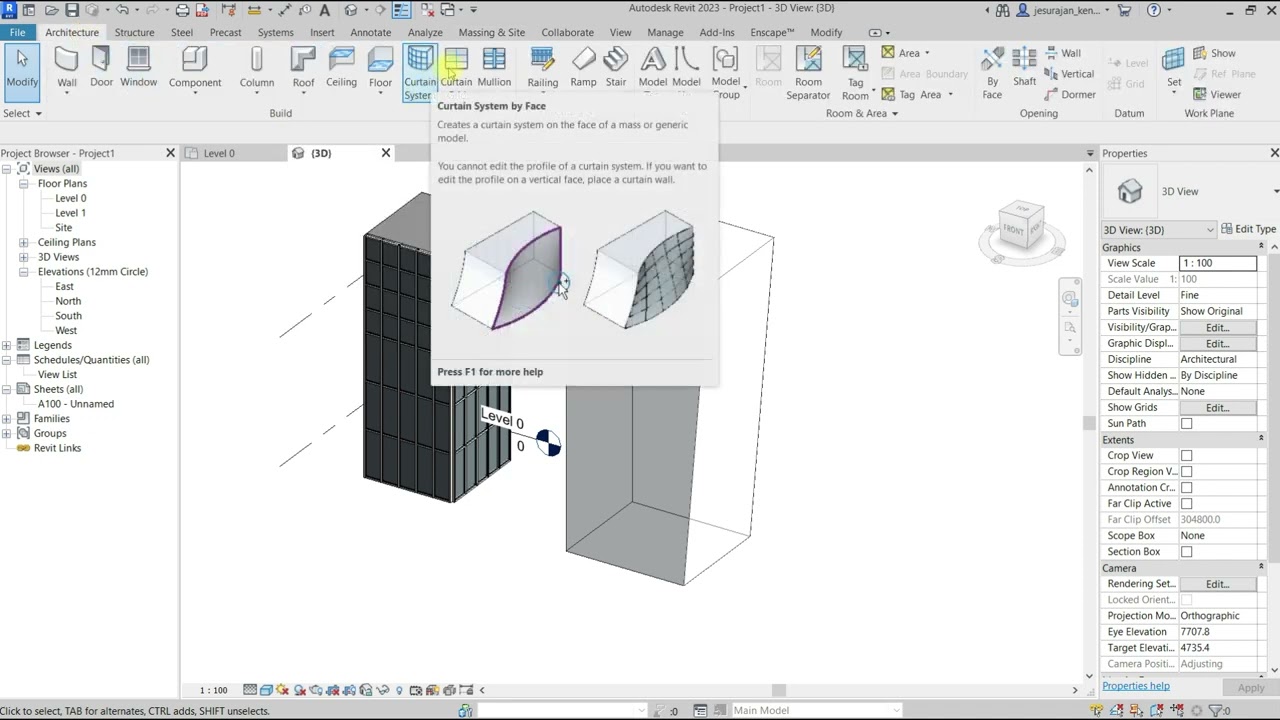Select the Roof tool
The width and height of the screenshot is (1280, 720).
[x=303, y=68]
